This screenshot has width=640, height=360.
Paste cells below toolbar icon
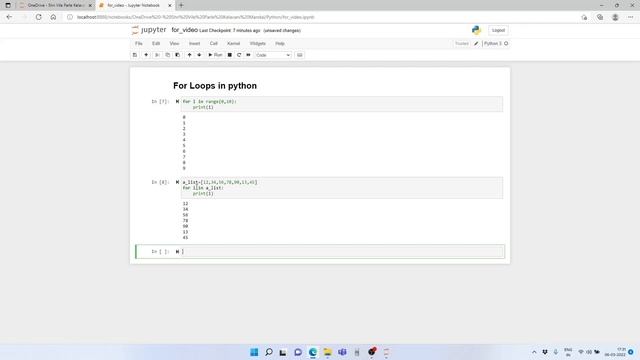click(178, 55)
